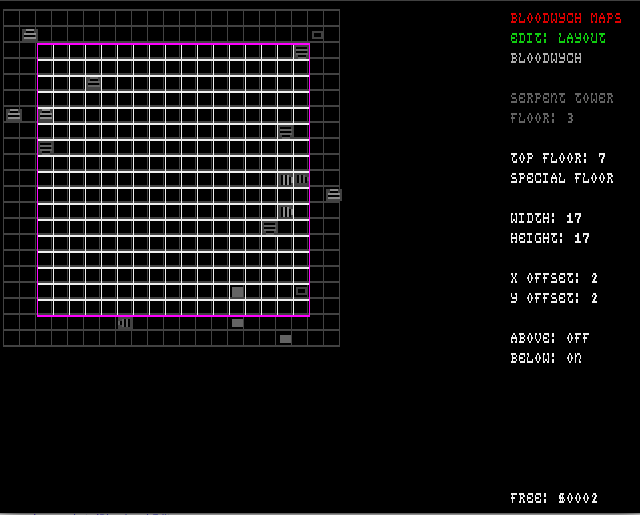Toggle the ABOVE: OFF overlay setting
Viewport: 640px width, 515px height.
(x=550, y=338)
